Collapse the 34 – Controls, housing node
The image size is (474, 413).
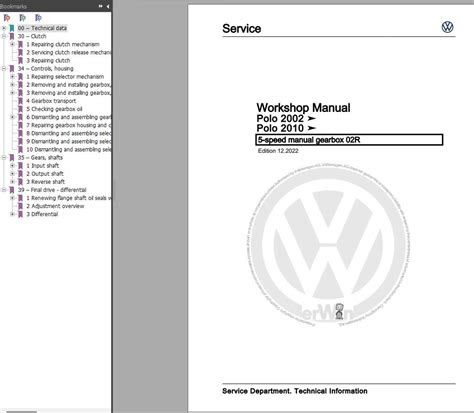coord(4,69)
